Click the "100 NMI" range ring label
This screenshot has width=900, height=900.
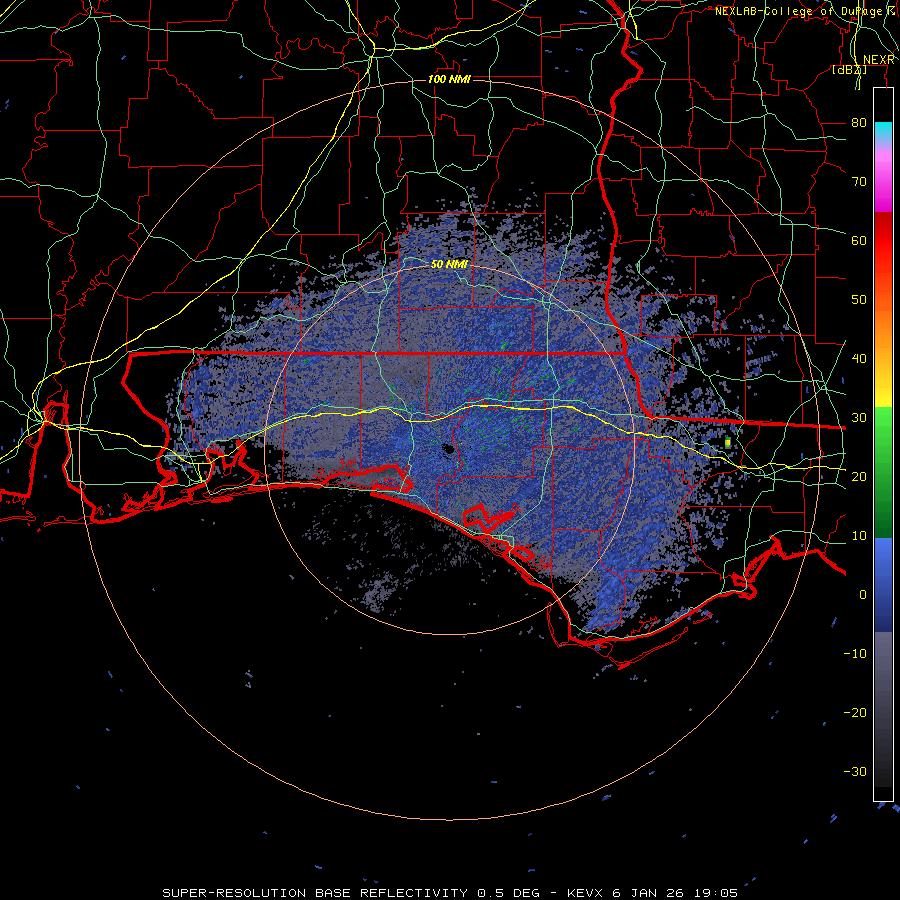click(x=449, y=79)
